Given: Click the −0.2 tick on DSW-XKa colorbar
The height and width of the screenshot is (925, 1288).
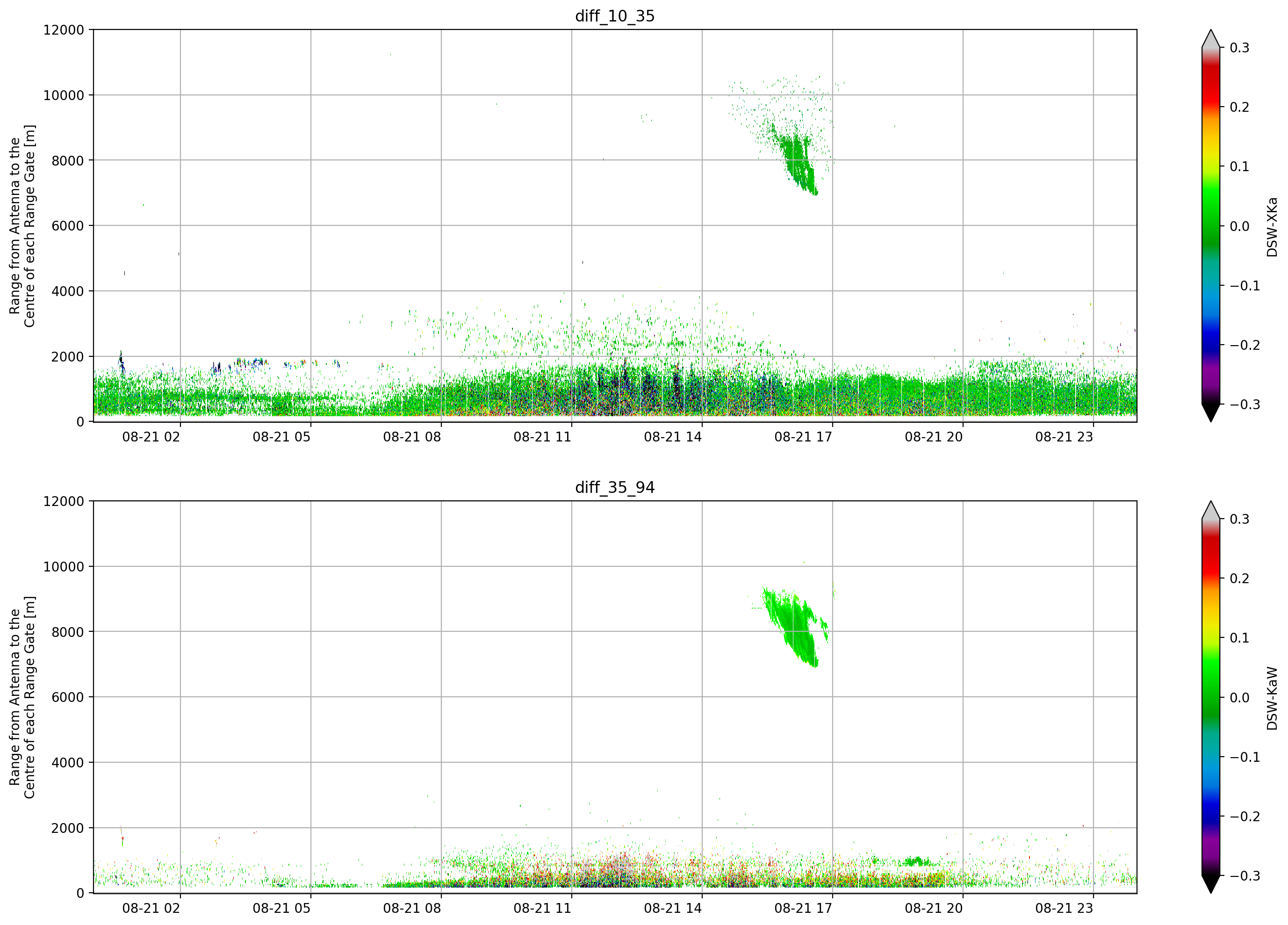Looking at the screenshot, I should (x=1245, y=345).
